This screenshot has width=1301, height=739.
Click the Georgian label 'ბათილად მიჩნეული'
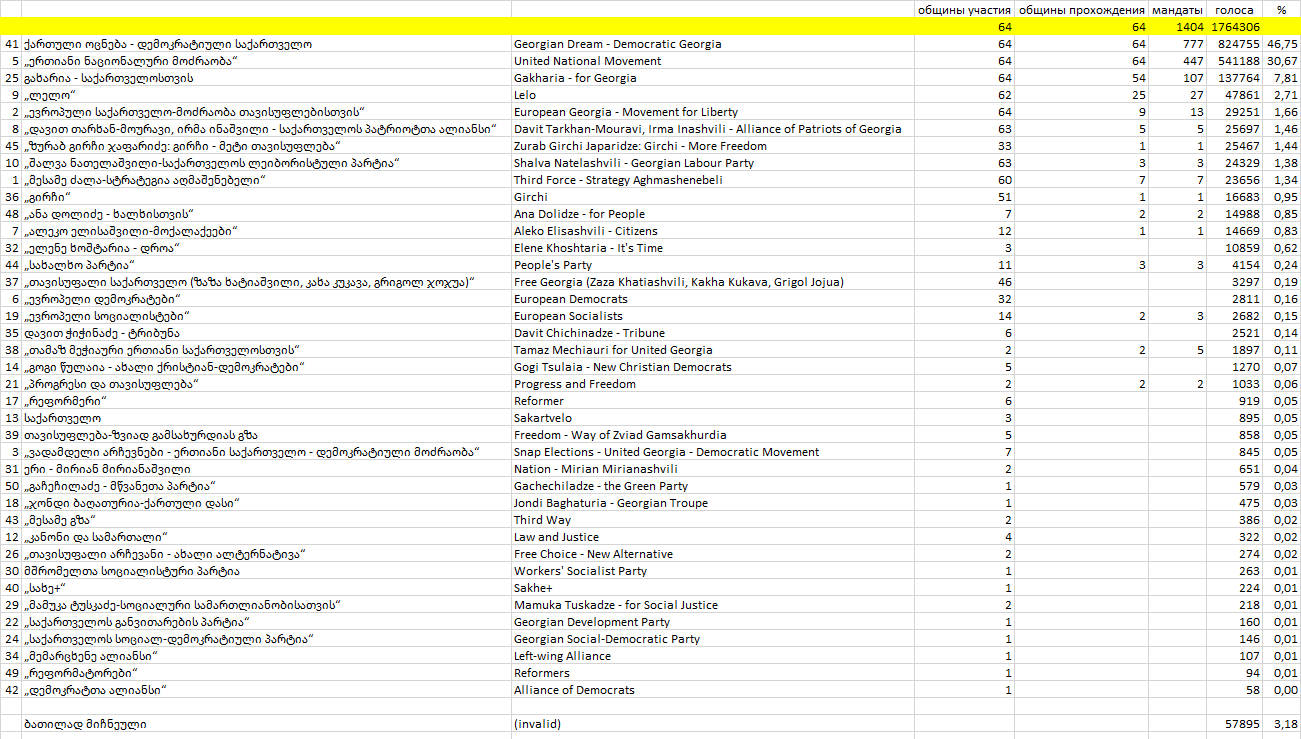click(x=266, y=724)
